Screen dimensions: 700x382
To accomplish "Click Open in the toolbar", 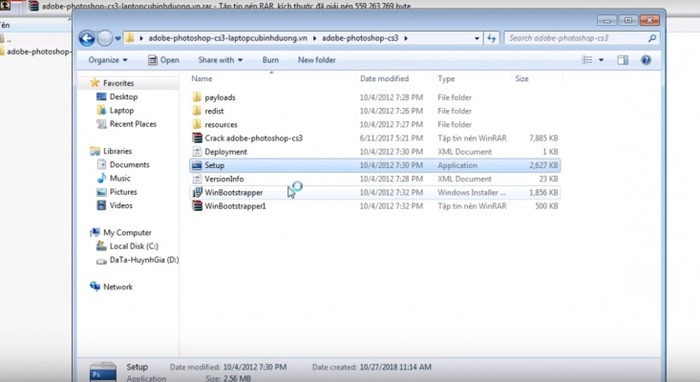I will coord(163,60).
